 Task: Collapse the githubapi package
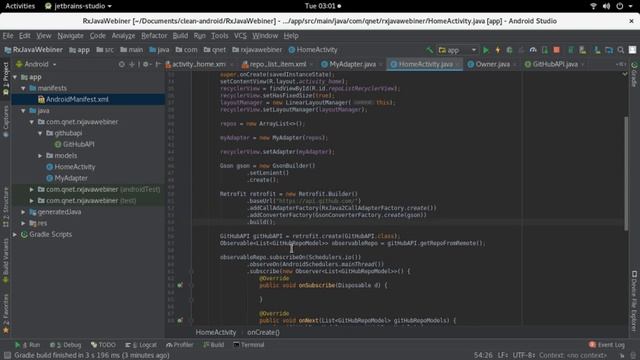[x=40, y=133]
